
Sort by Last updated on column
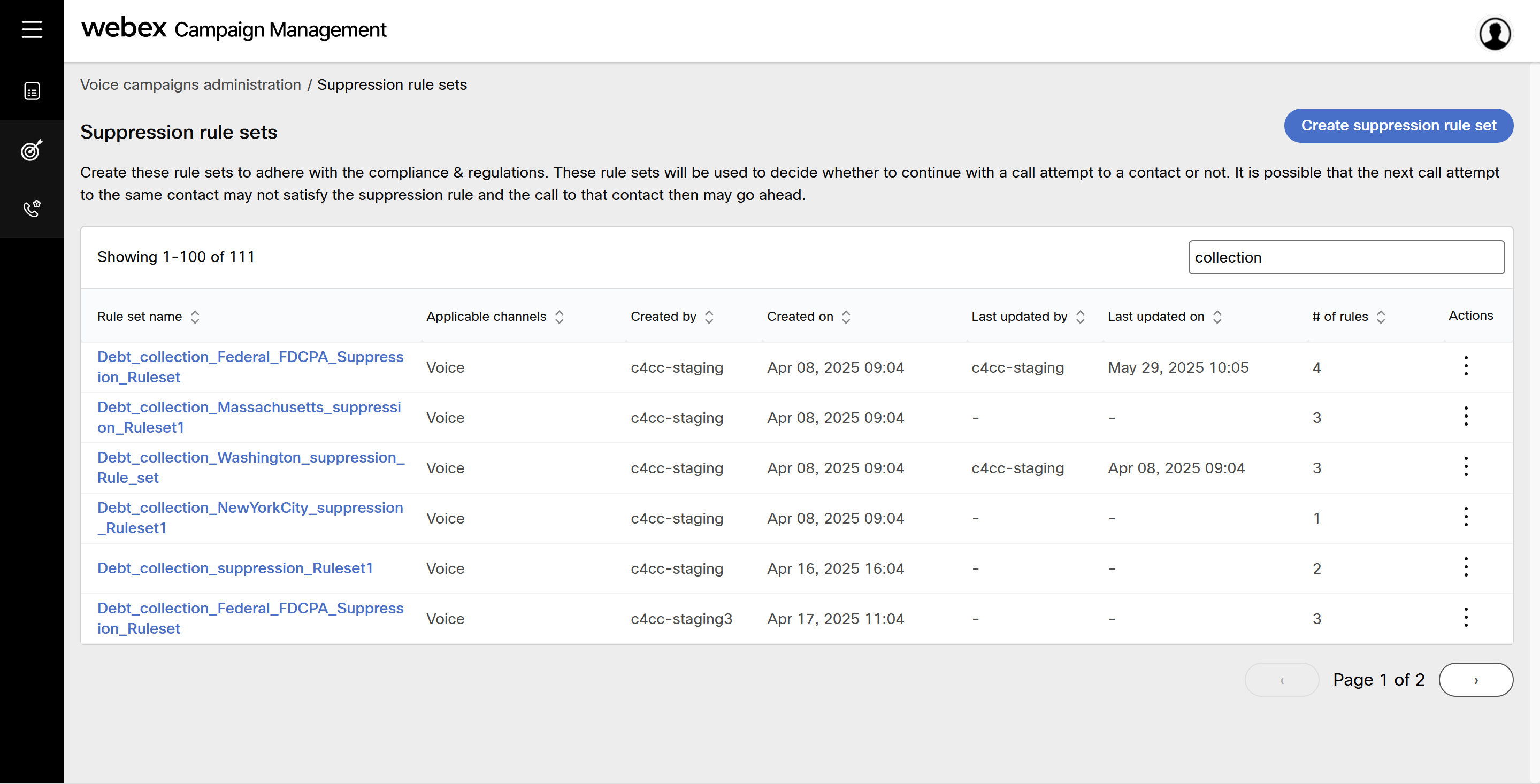(1216, 317)
